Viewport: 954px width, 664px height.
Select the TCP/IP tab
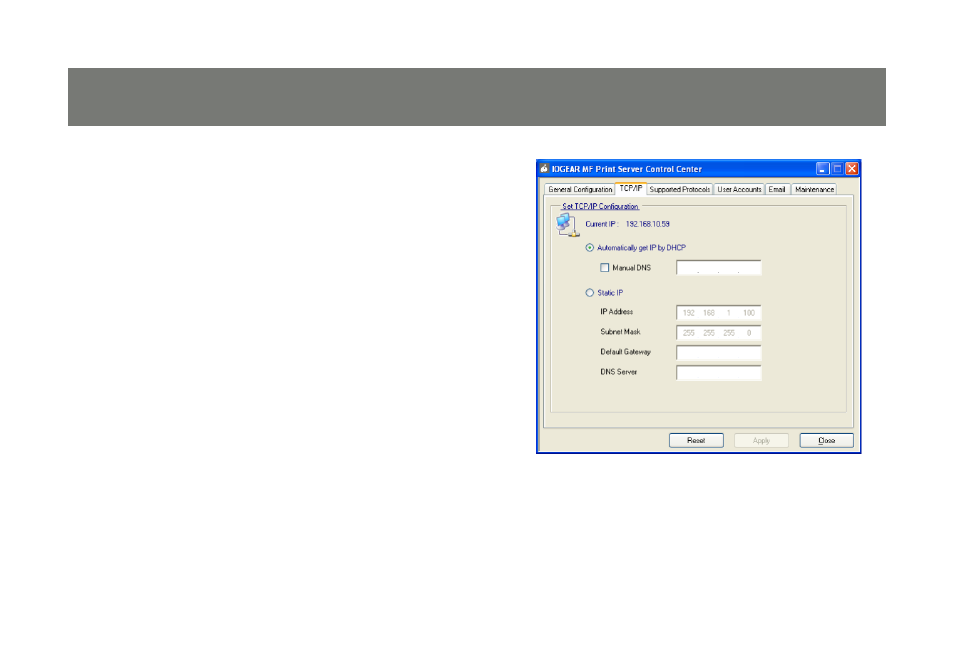630,189
